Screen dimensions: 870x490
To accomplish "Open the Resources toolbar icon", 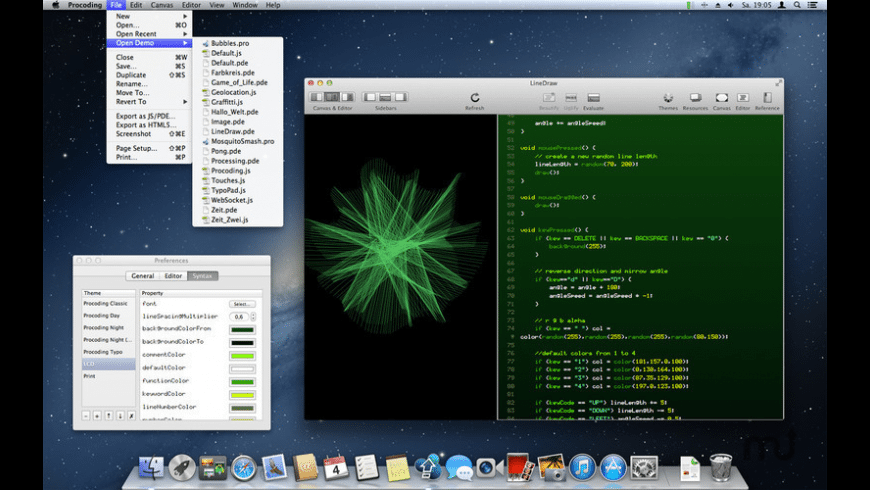I will [695, 98].
